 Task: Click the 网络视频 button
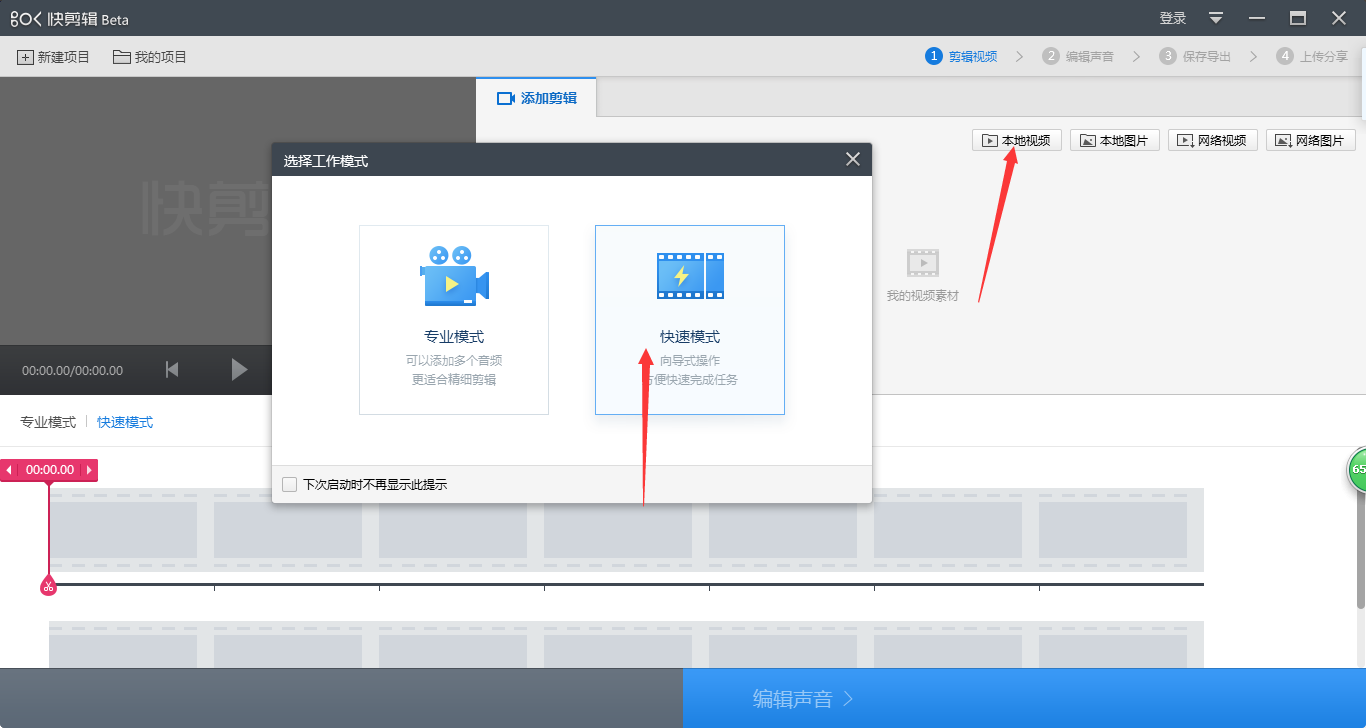point(1213,140)
